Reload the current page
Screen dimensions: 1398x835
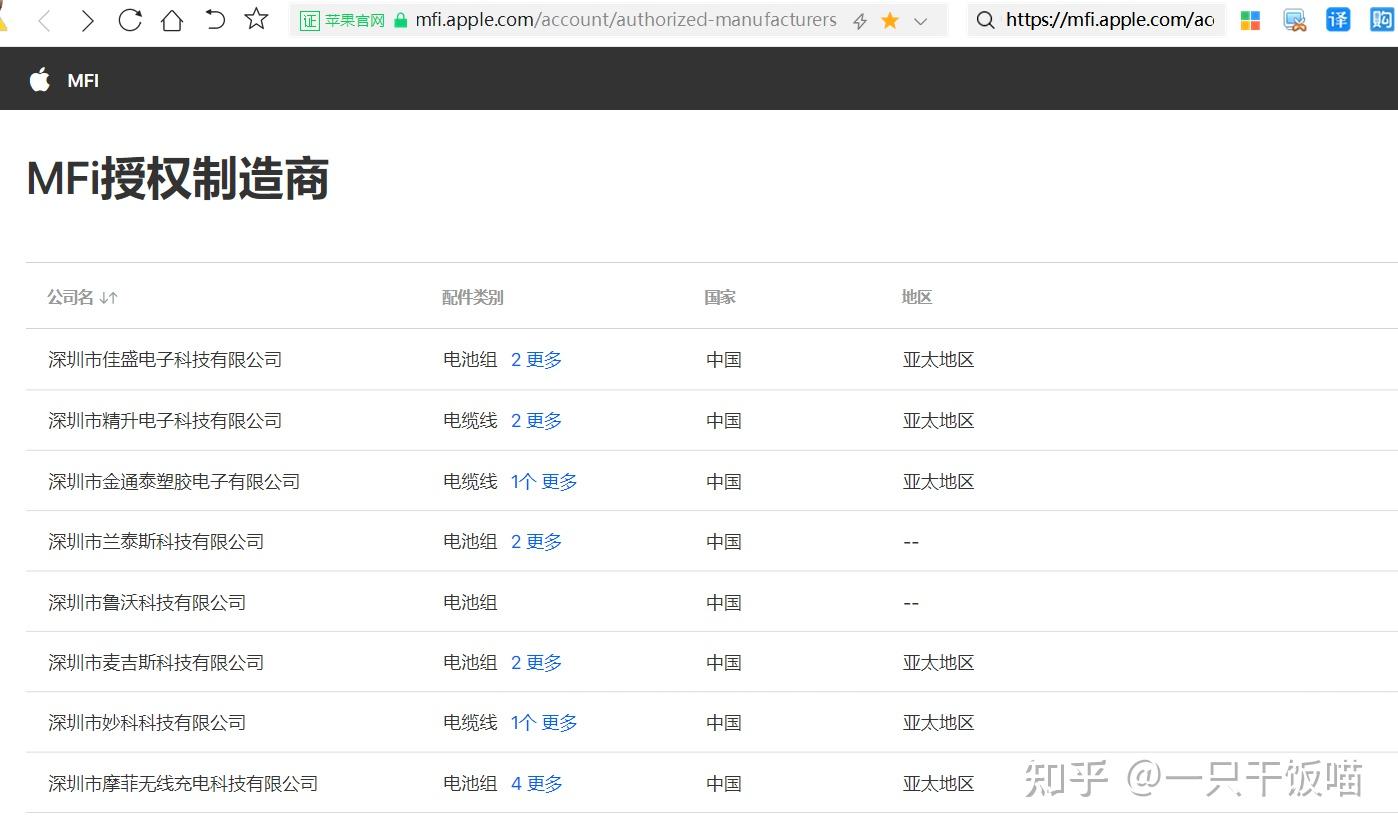coord(130,20)
